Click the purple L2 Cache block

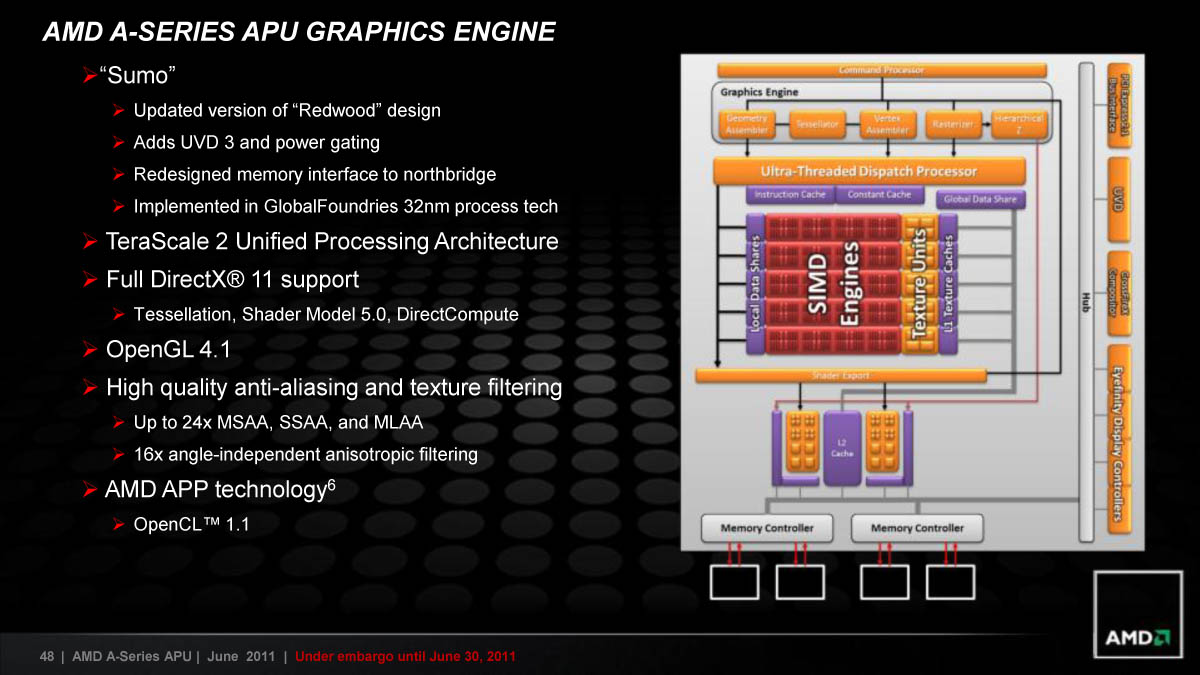(841, 448)
